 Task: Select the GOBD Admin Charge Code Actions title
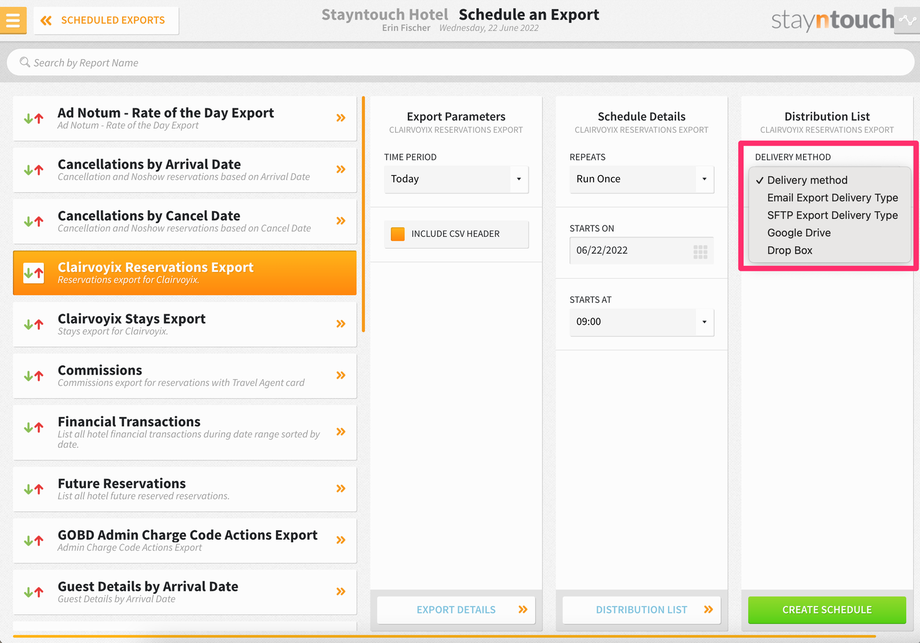(187, 535)
